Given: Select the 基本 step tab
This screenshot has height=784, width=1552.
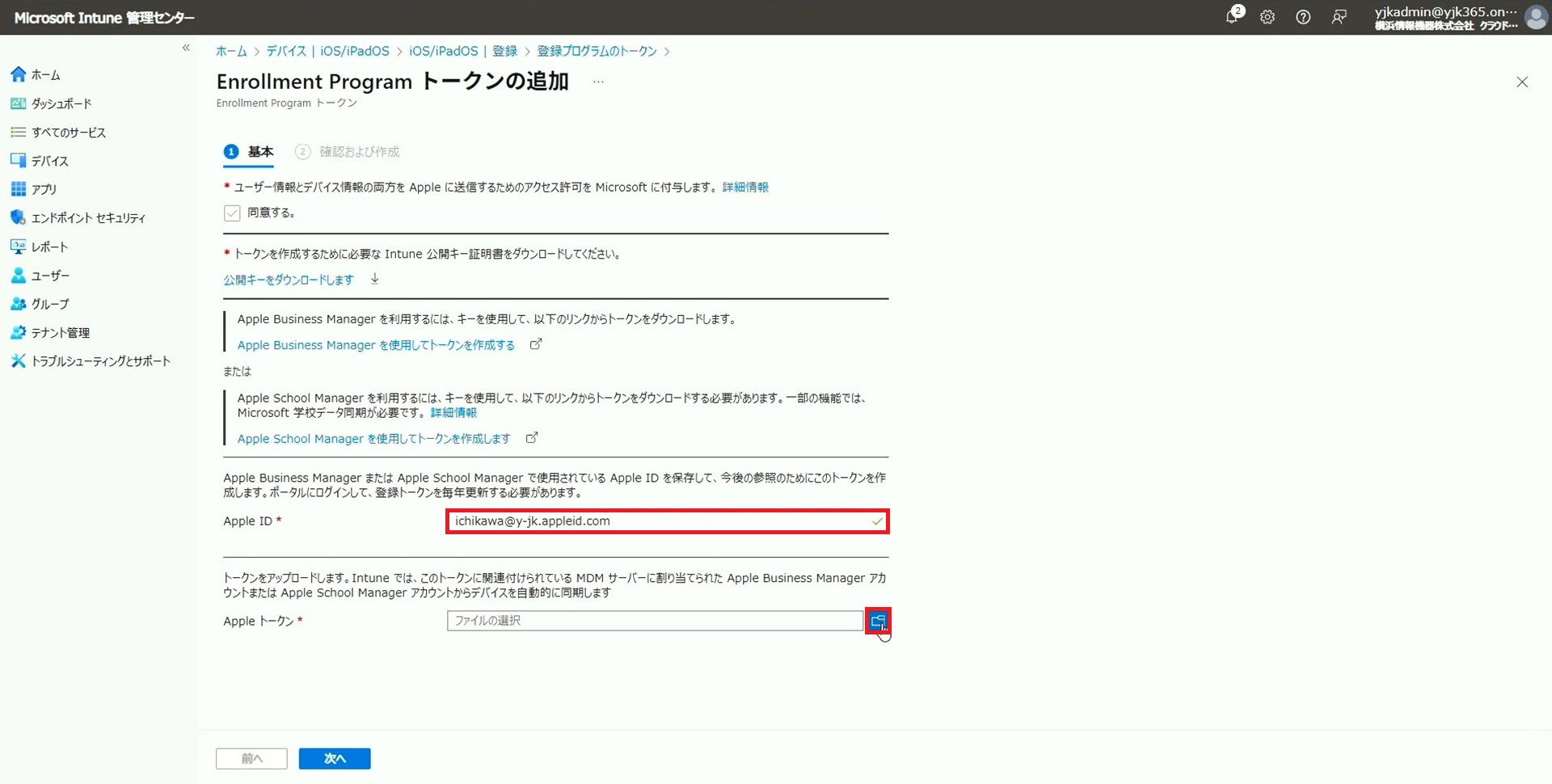Looking at the screenshot, I should point(249,151).
